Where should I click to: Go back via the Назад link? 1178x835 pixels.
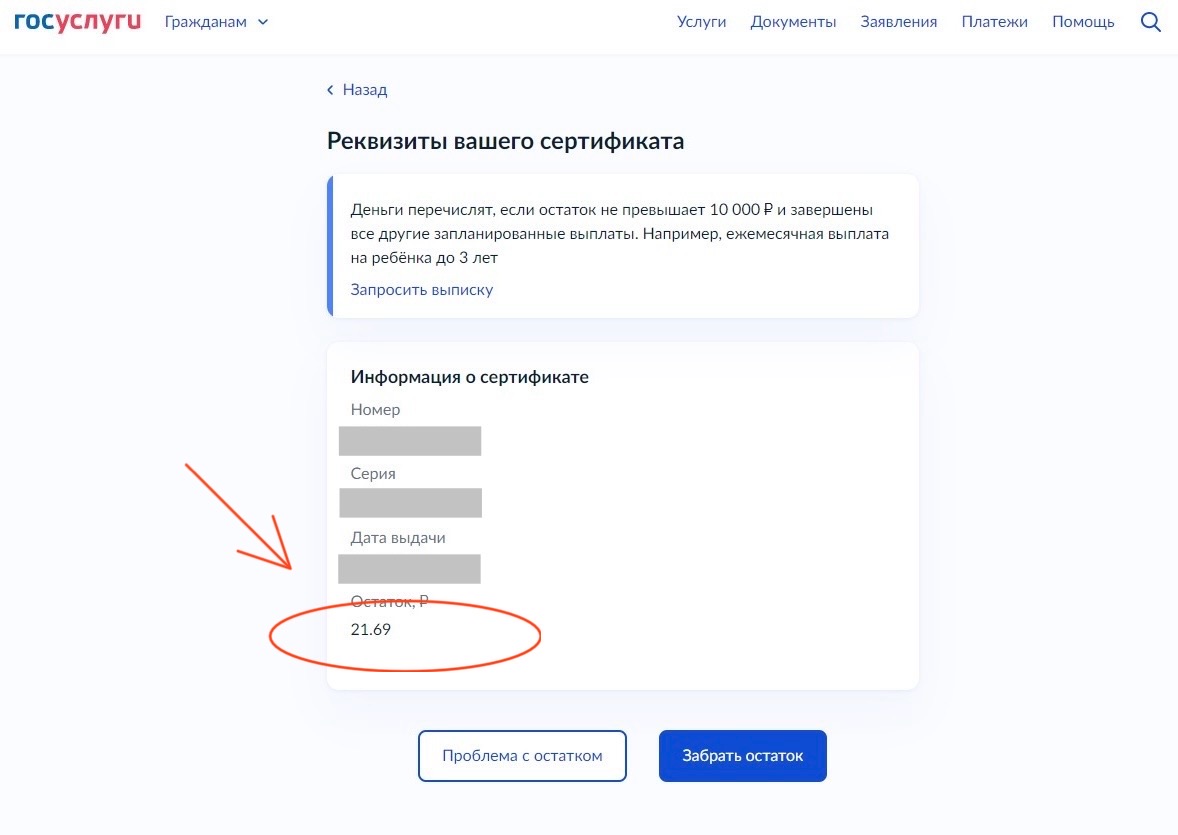[364, 89]
